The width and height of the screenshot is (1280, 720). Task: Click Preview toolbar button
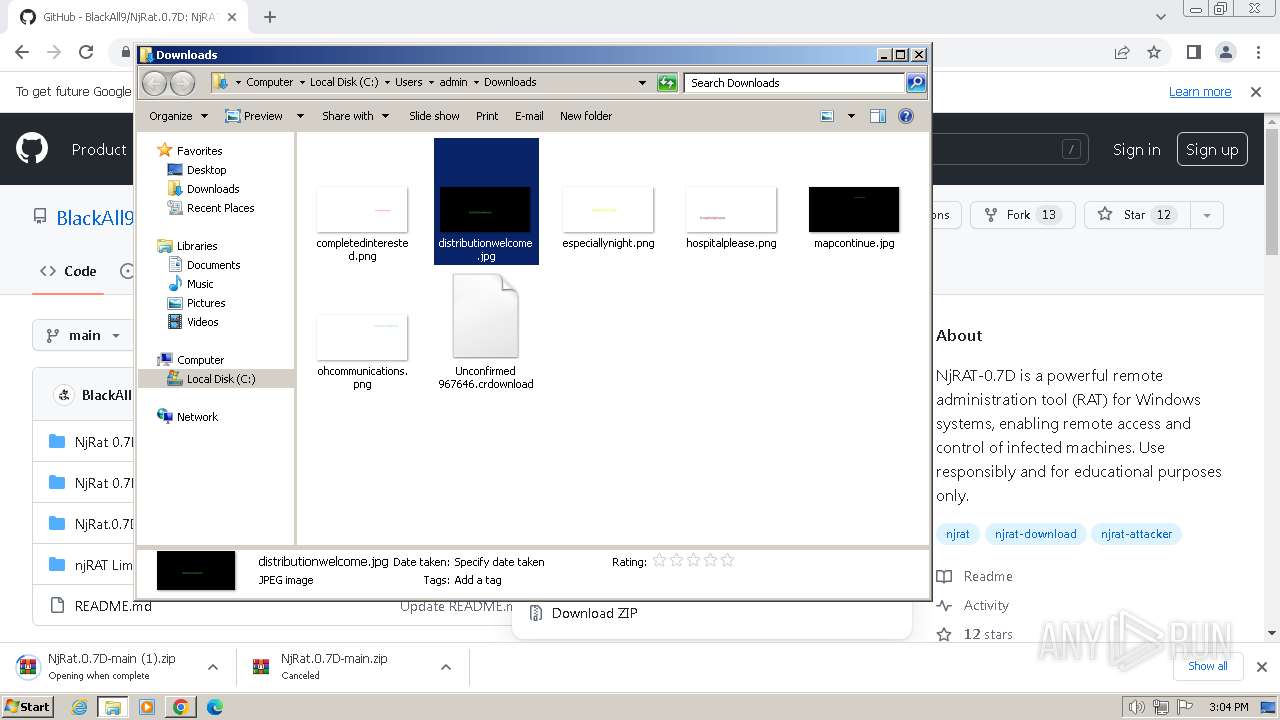pyautogui.click(x=254, y=116)
